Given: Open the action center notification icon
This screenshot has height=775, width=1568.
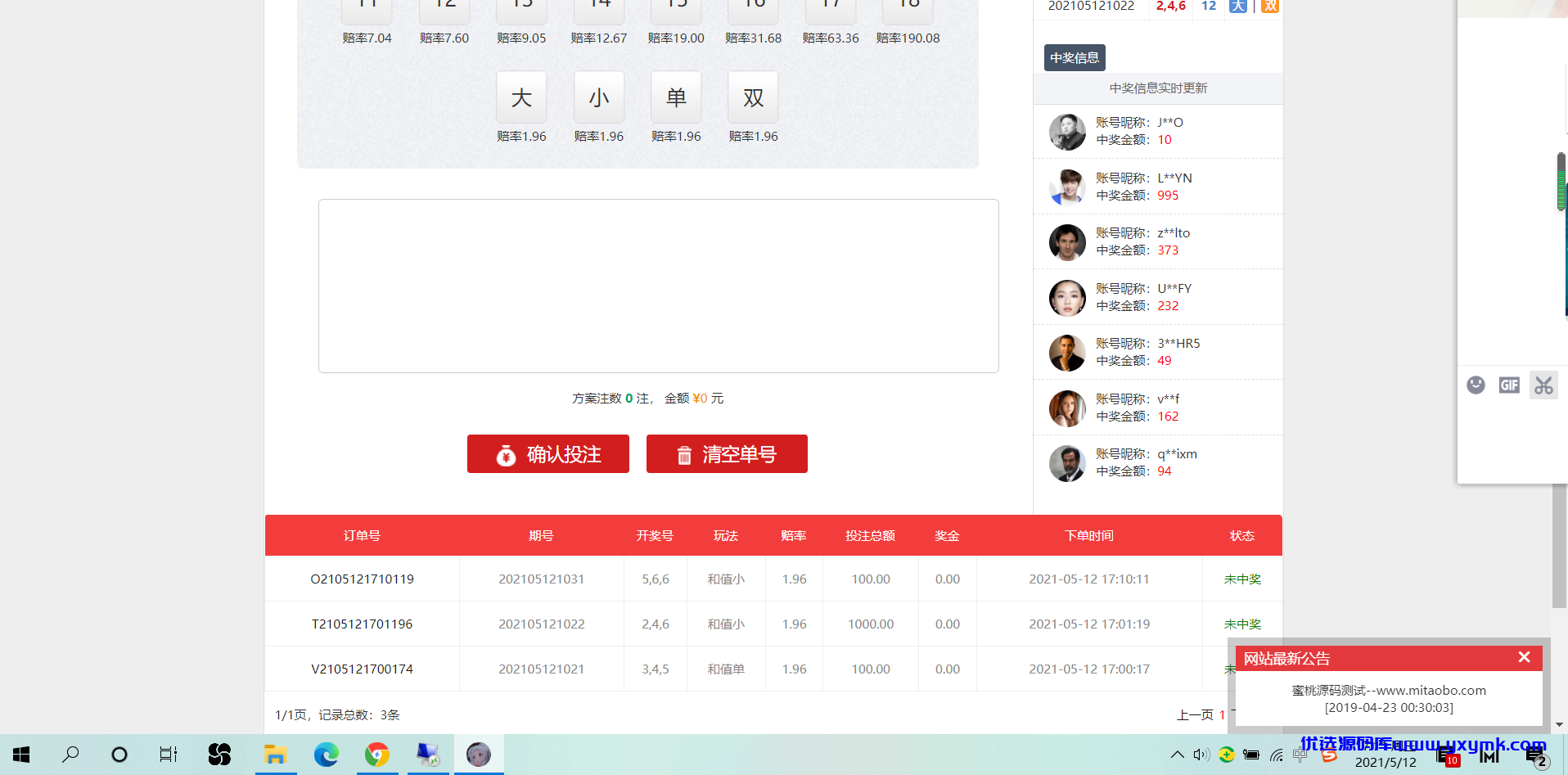Looking at the screenshot, I should 1536,756.
